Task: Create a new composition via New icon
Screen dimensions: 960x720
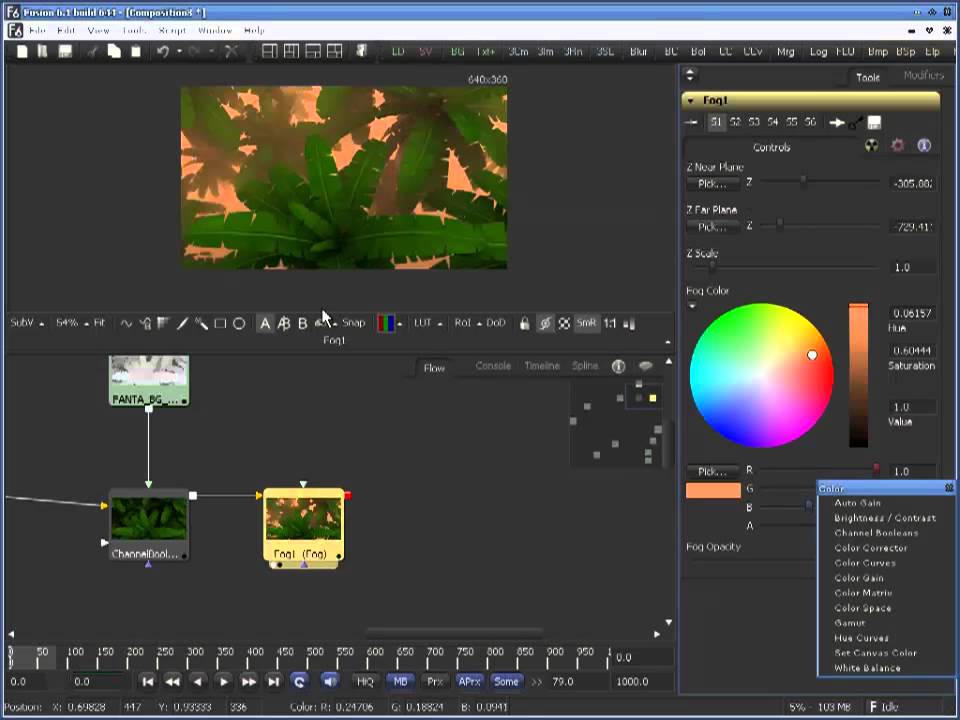Action: 22,51
